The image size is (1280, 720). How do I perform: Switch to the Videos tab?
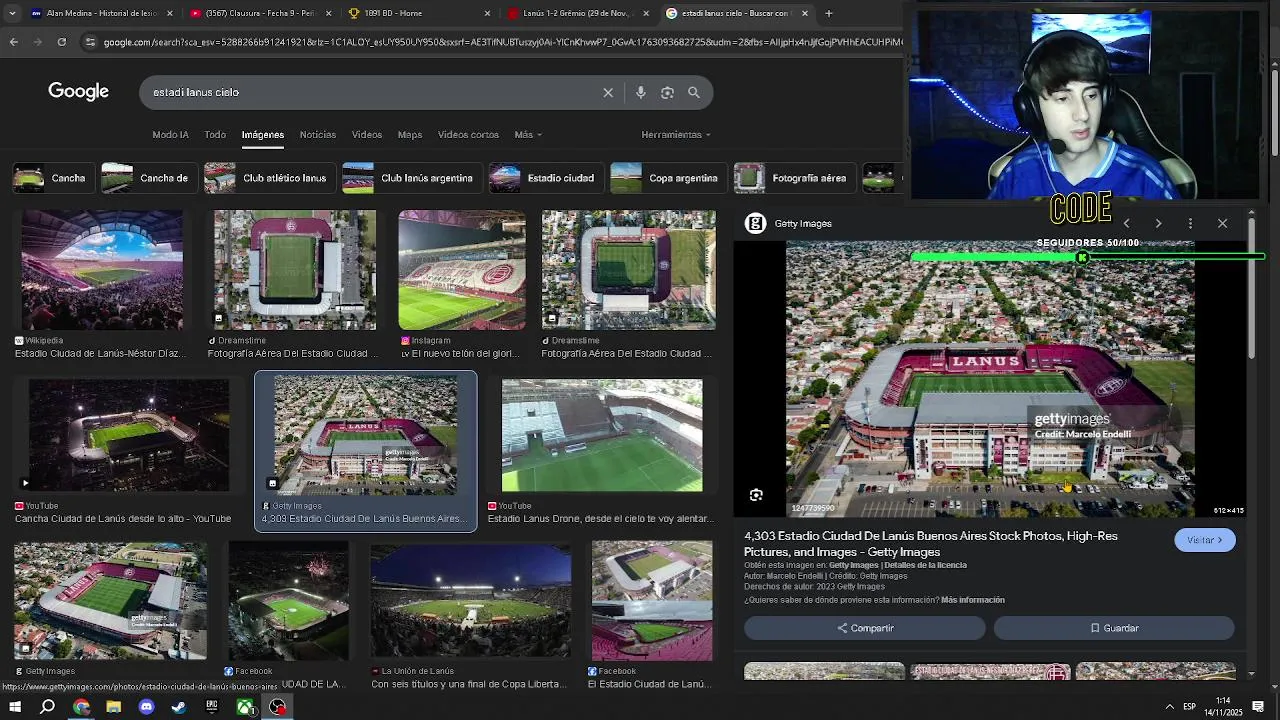[367, 134]
